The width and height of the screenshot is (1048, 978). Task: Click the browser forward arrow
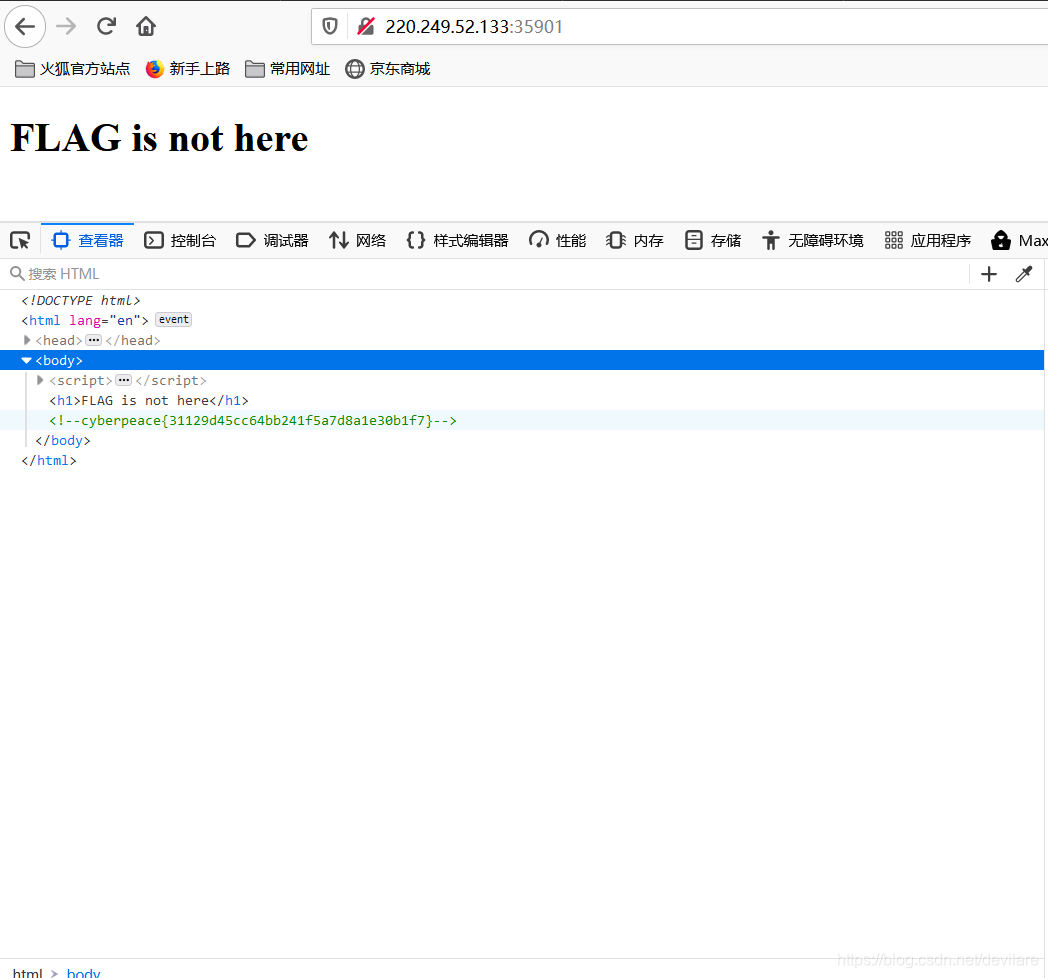[x=66, y=27]
